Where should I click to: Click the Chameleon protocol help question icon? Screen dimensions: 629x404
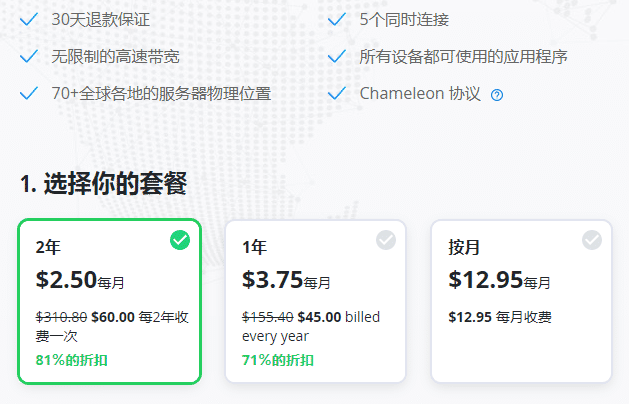497,95
